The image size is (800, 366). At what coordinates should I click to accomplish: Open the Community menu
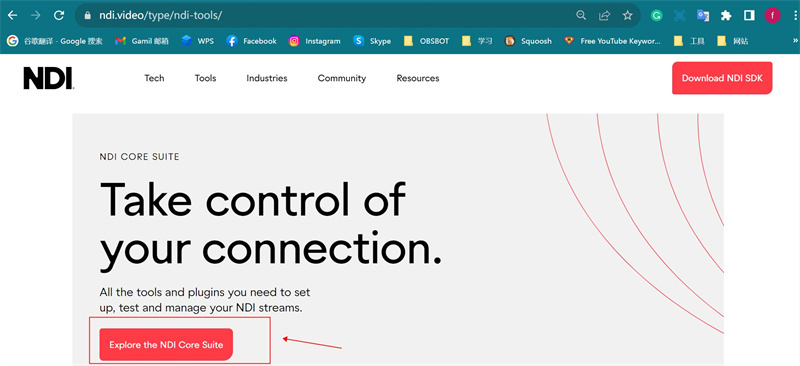[342, 78]
